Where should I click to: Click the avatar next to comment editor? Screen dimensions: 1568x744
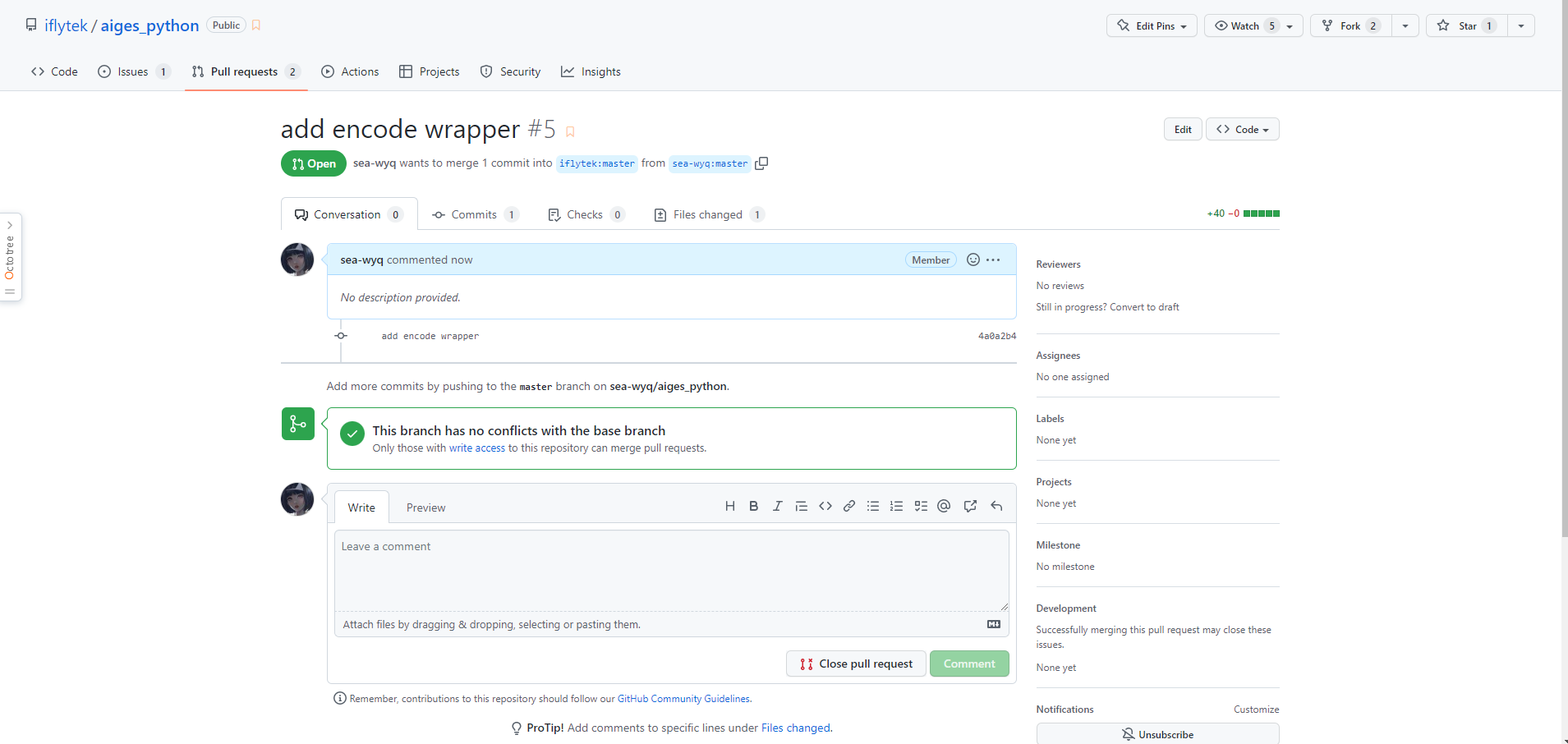(297, 499)
